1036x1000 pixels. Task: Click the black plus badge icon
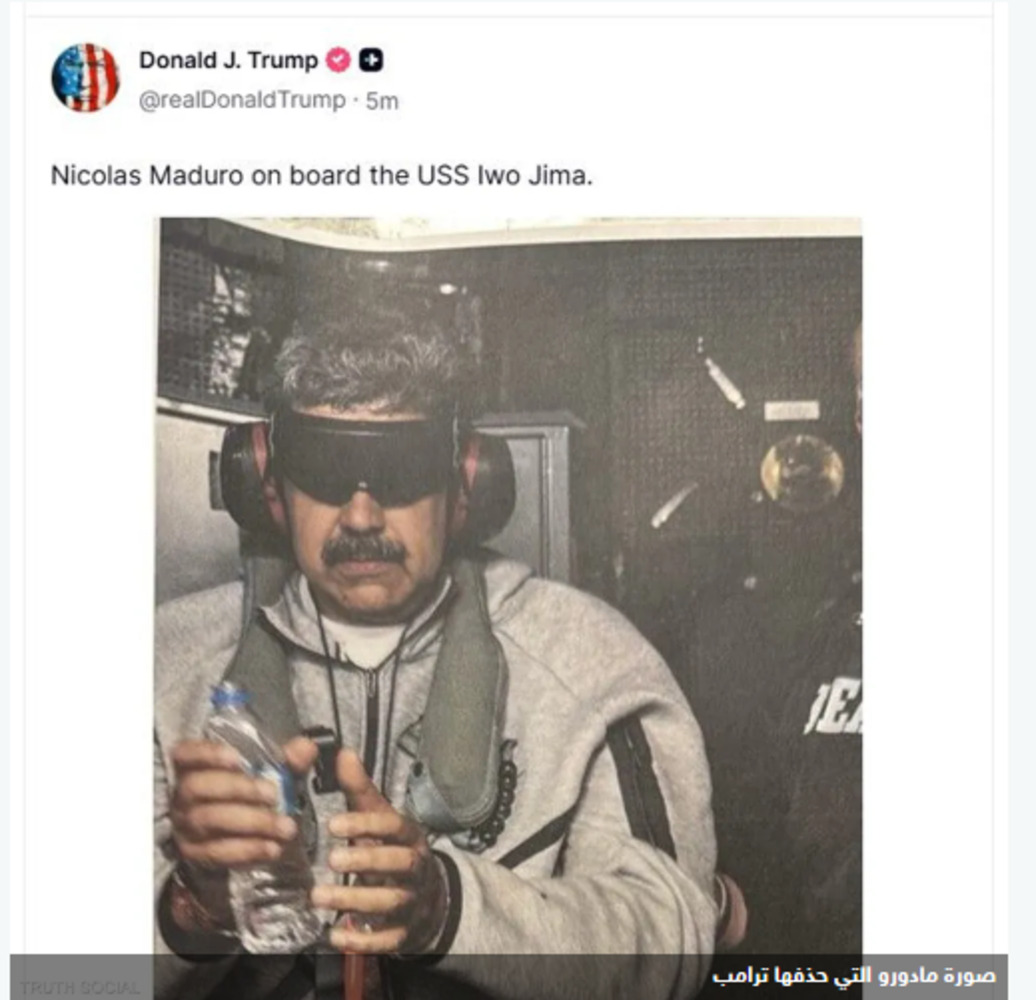tap(371, 61)
